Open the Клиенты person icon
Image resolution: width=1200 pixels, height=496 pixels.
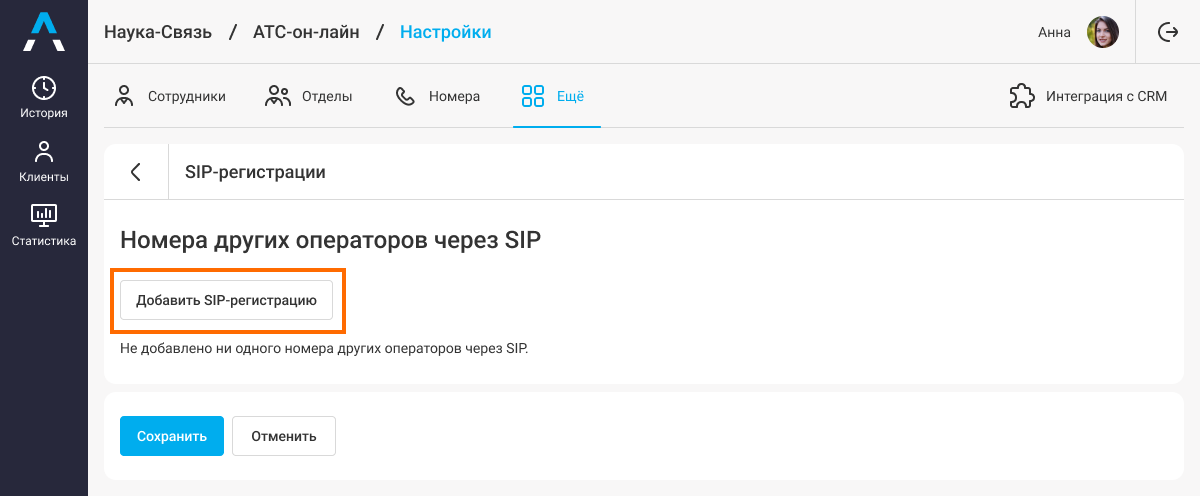(44, 153)
